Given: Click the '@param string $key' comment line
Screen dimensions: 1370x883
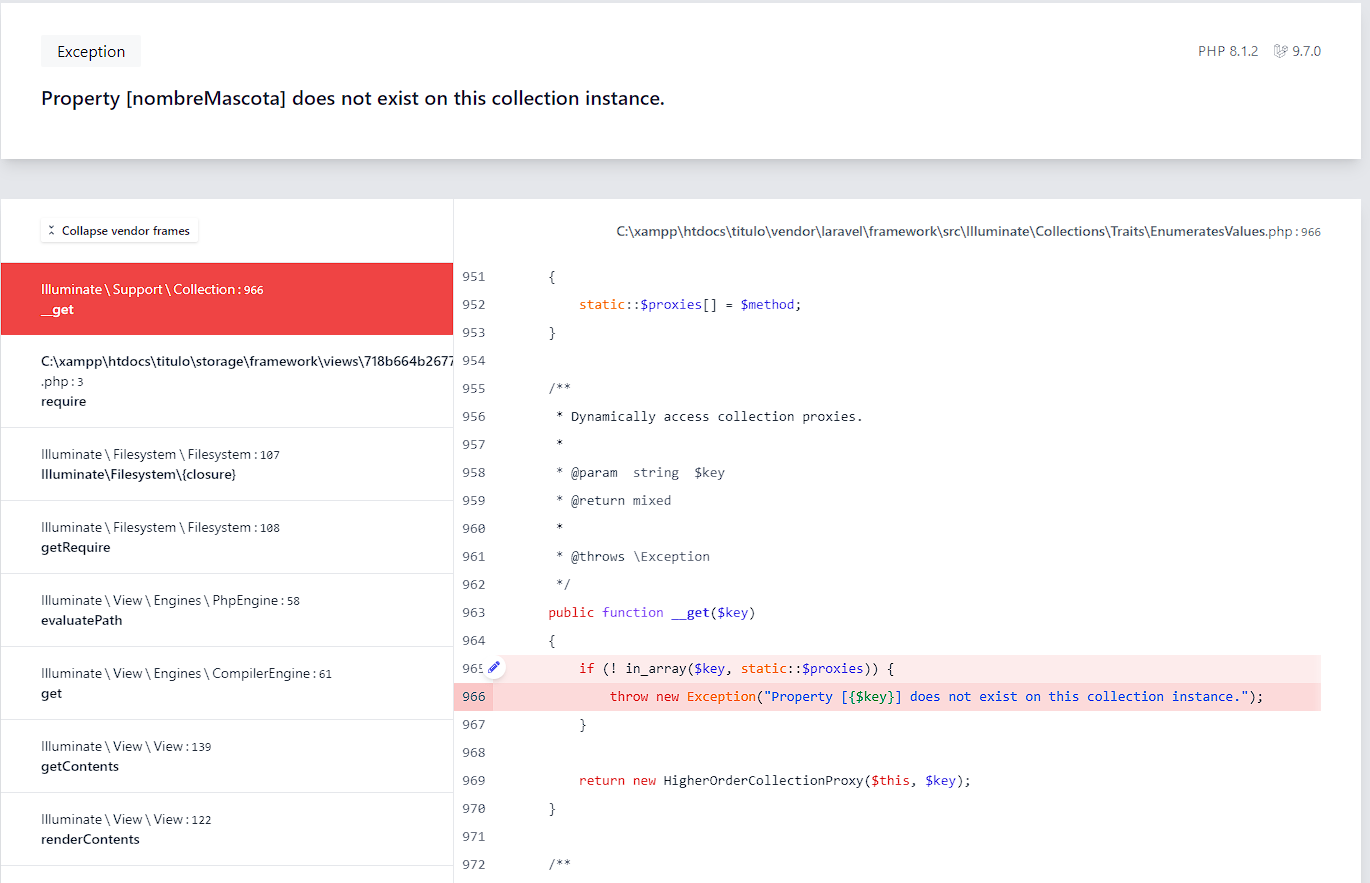Looking at the screenshot, I should (640, 472).
